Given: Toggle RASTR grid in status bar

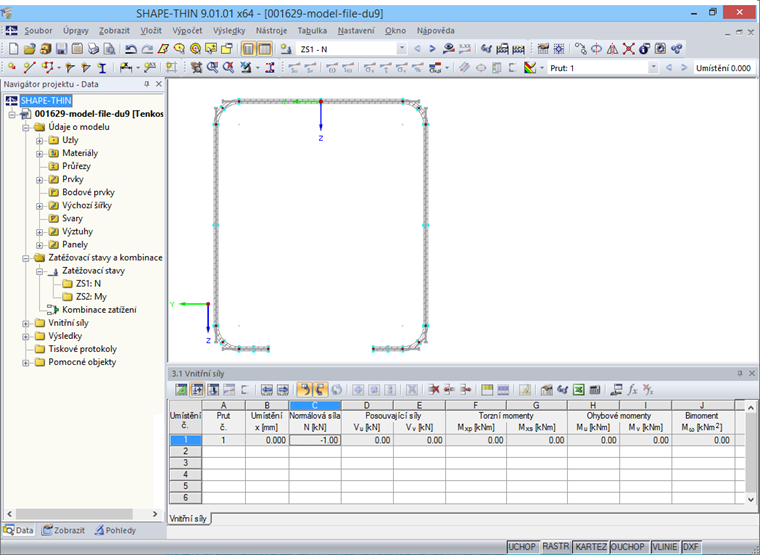Looking at the screenshot, I should tap(555, 546).
